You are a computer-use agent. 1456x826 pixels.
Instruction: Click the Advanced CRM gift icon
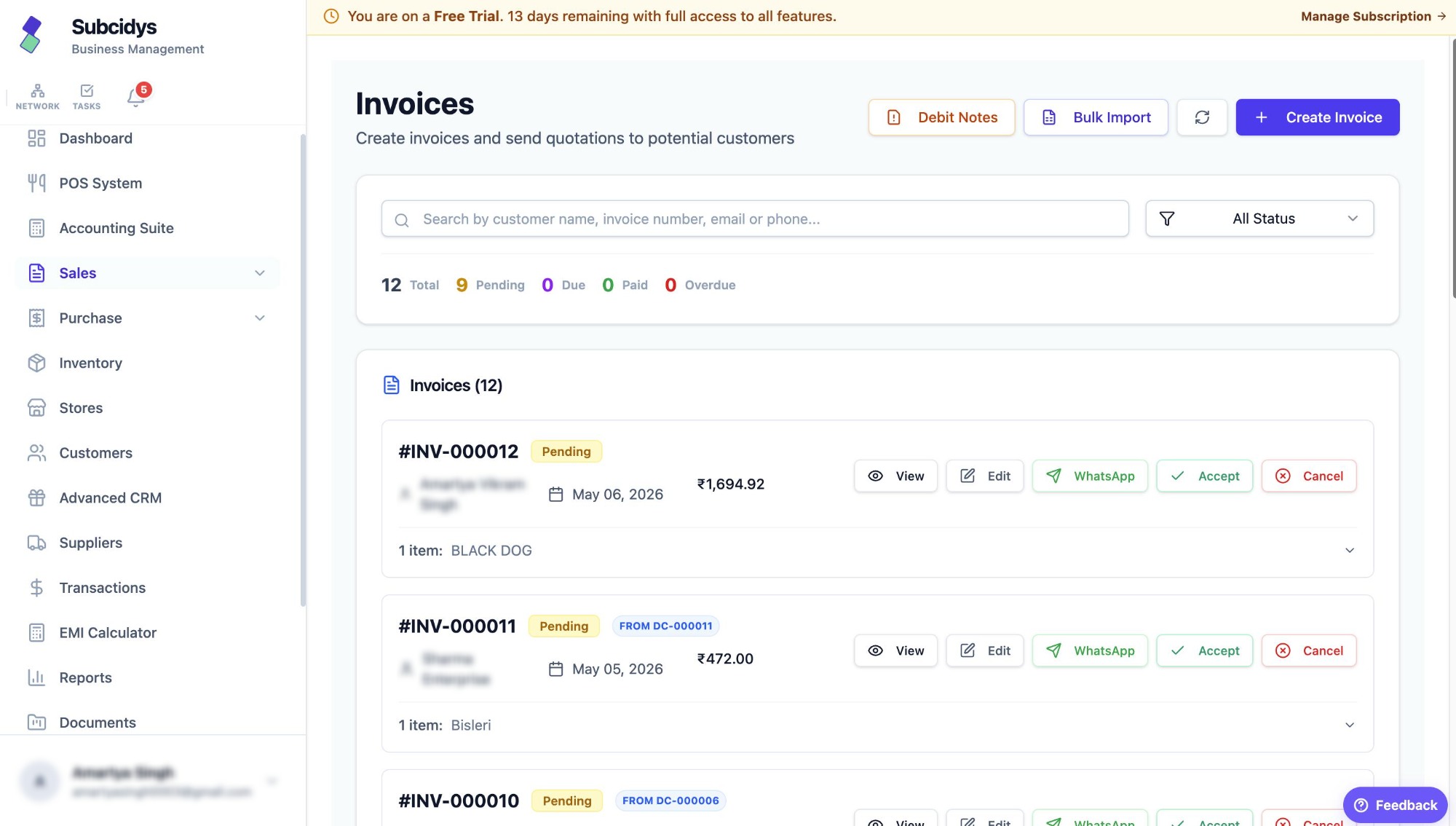pyautogui.click(x=36, y=497)
